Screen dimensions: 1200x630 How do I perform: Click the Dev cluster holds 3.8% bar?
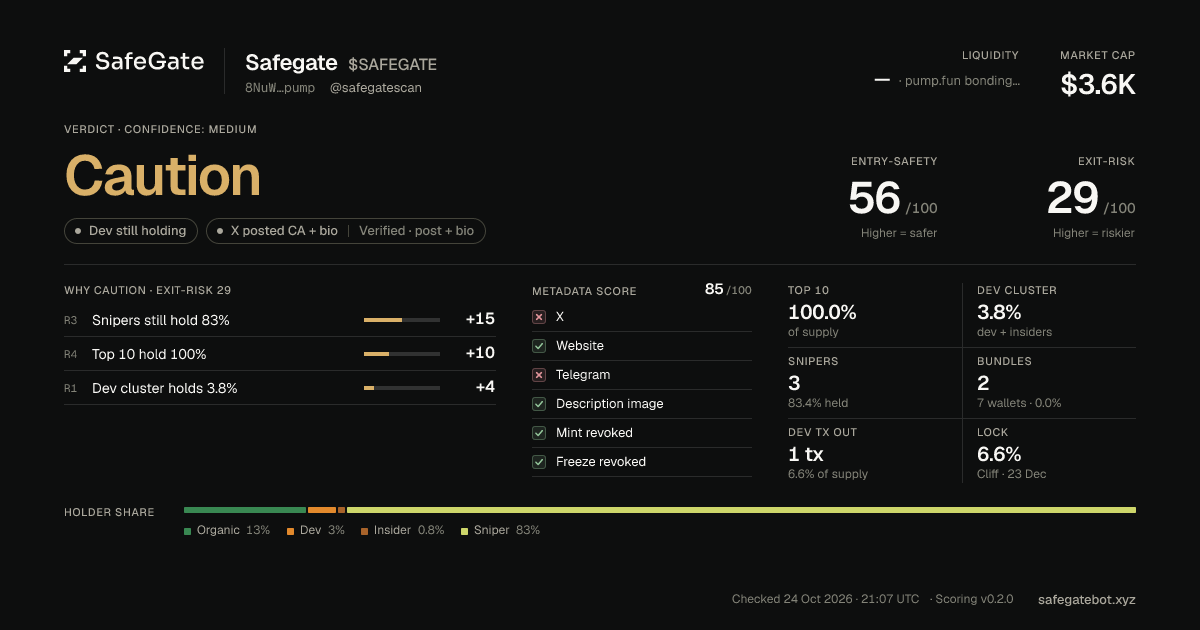[402, 387]
